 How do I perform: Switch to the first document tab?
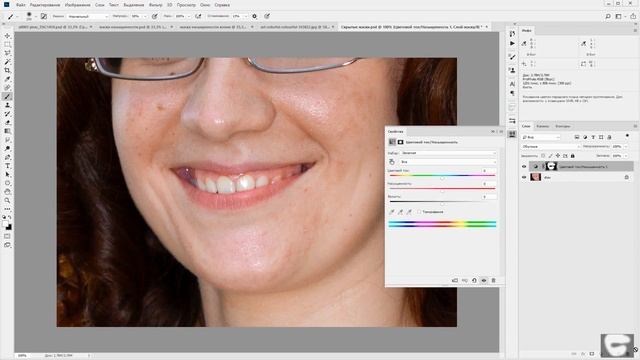52,27
